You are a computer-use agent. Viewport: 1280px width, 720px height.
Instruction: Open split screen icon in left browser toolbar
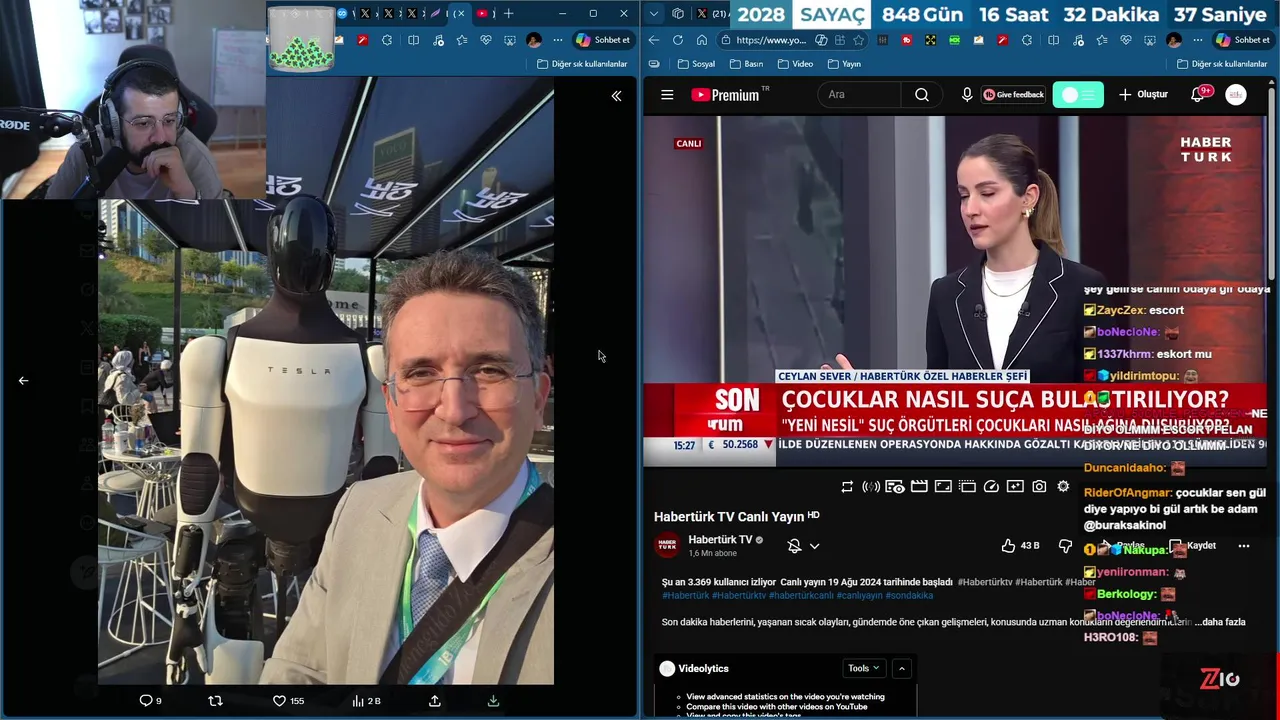(413, 40)
